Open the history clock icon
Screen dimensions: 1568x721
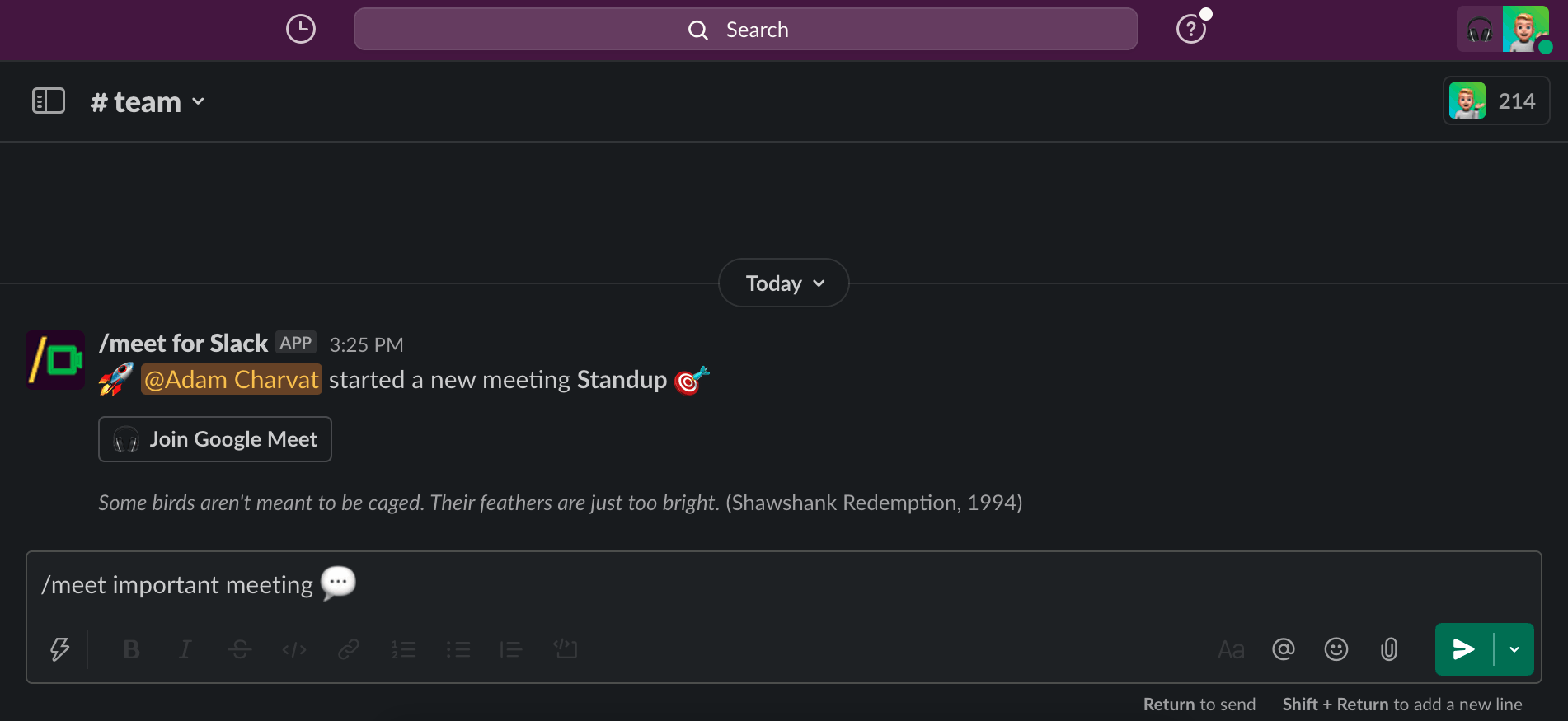tap(301, 30)
